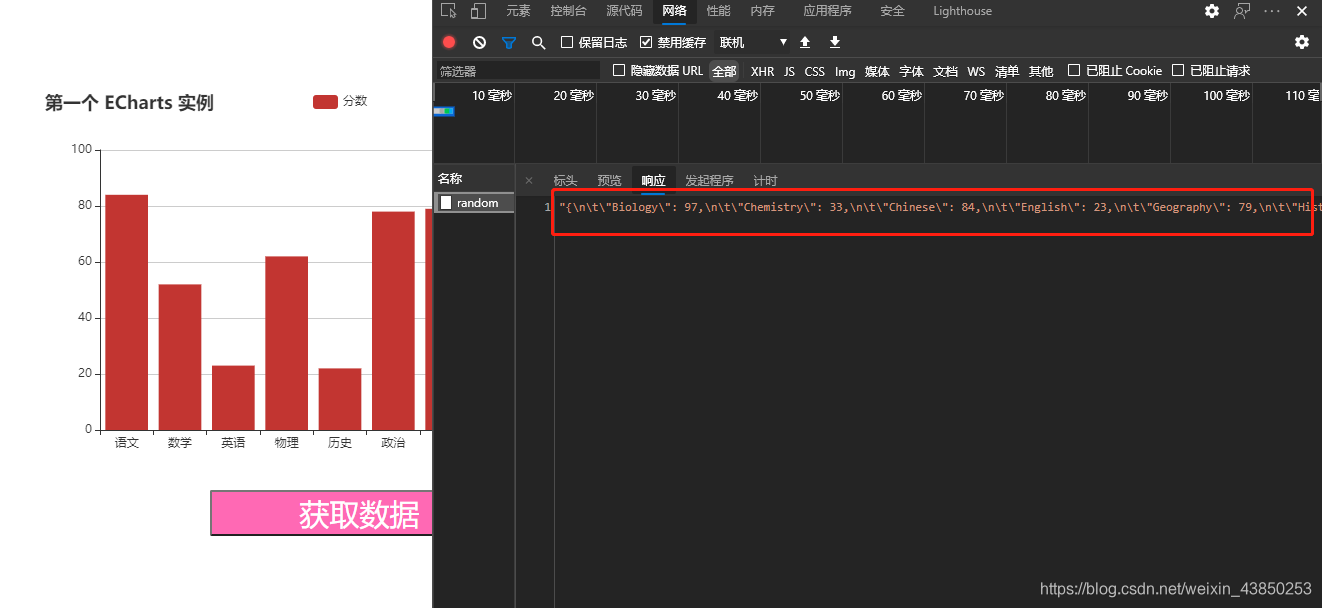Toggle device emulation toolbar icon
Screen dimensions: 1322x608
478,11
